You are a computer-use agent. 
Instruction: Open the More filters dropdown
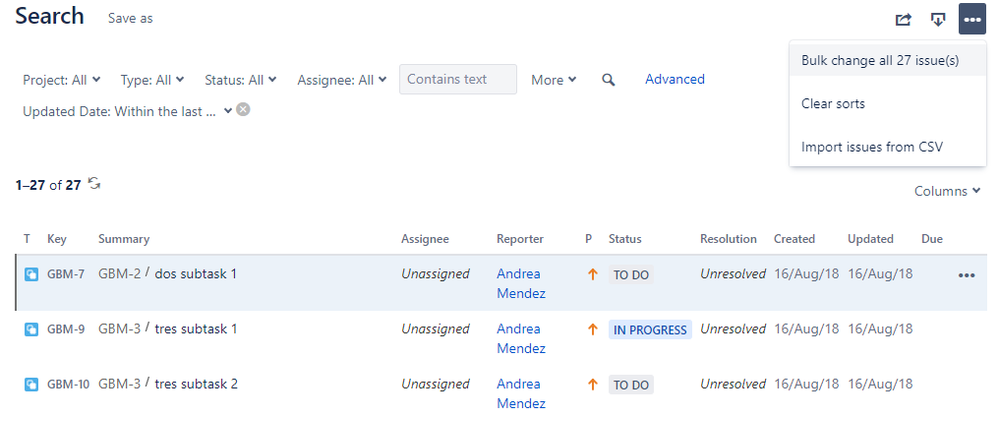pyautogui.click(x=554, y=80)
